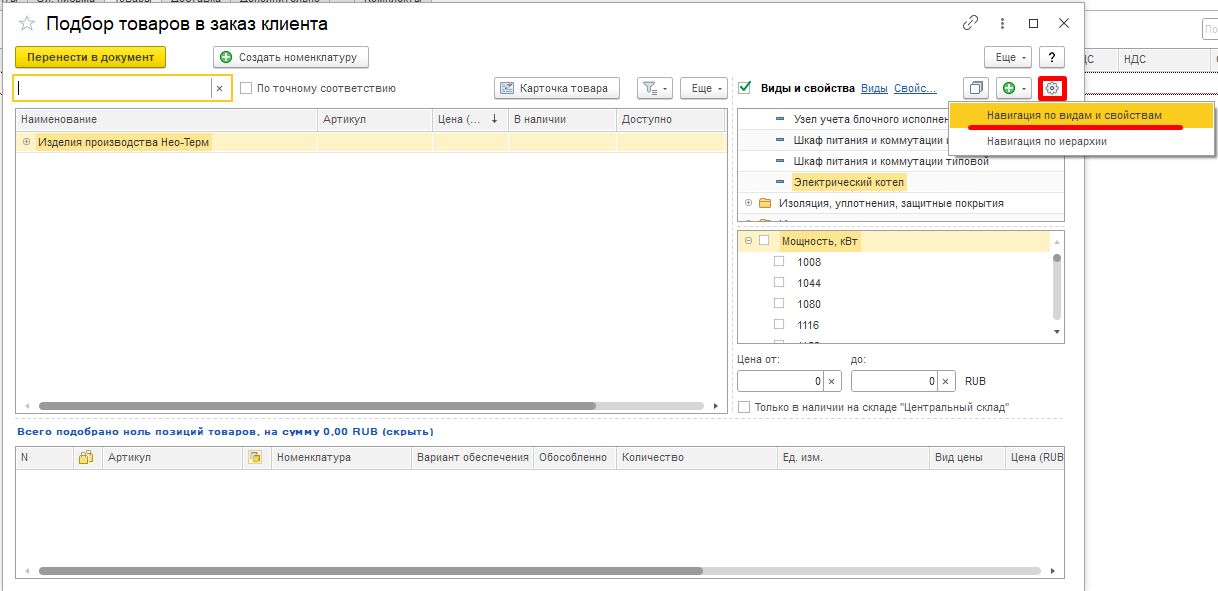Tick the 1116 power value checkbox
Image resolution: width=1218 pixels, height=591 pixels.
[x=779, y=324]
